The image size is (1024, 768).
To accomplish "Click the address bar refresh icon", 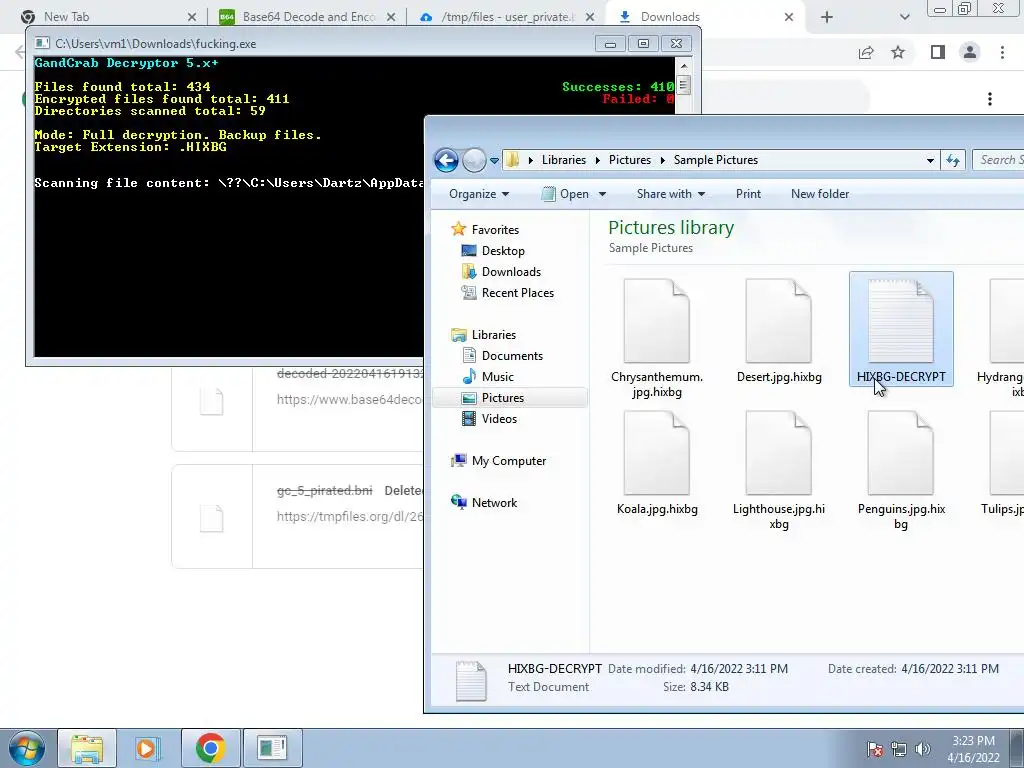I will 953,160.
